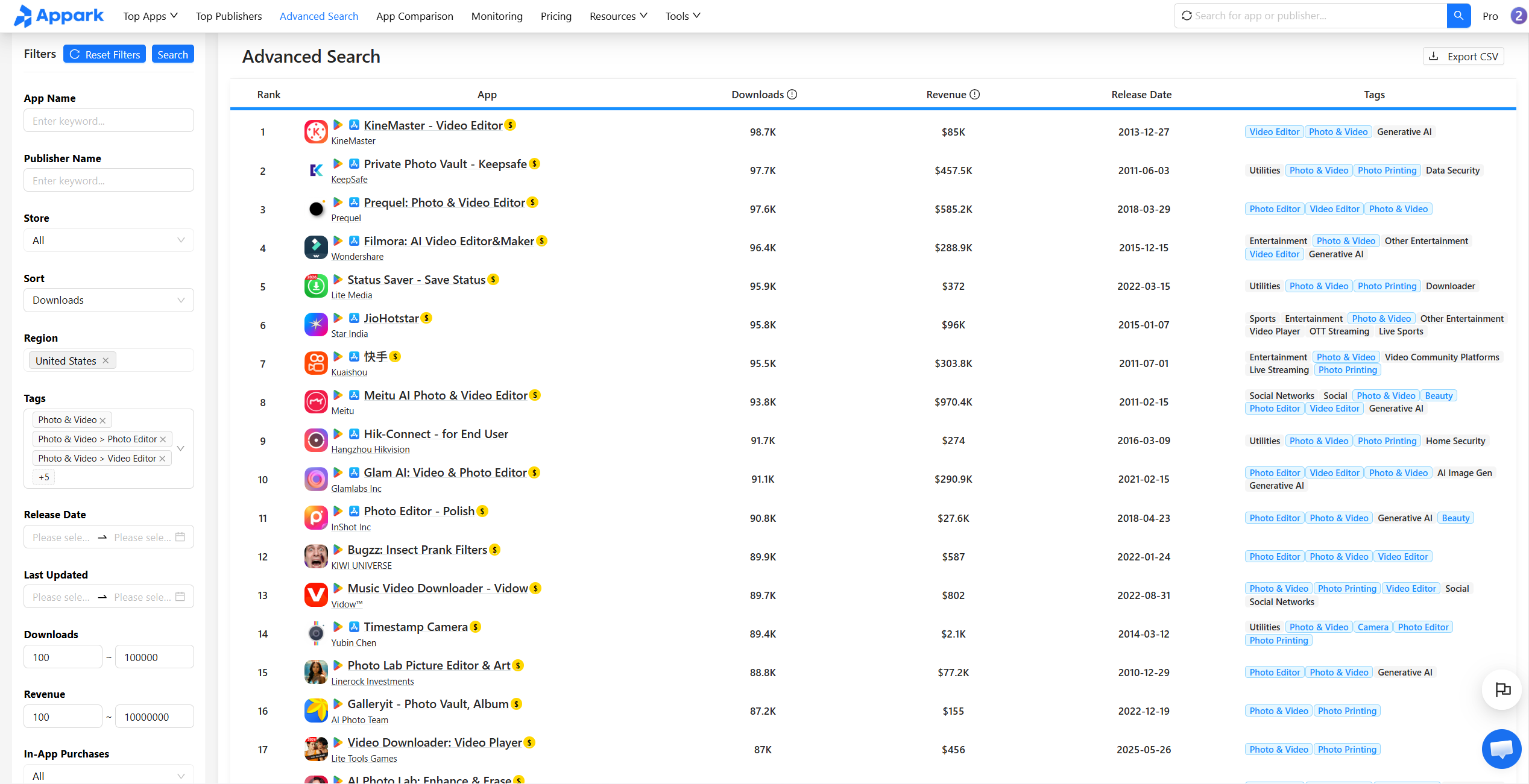Expand the Resources menu
Screen dimensions: 1529x784
point(618,16)
